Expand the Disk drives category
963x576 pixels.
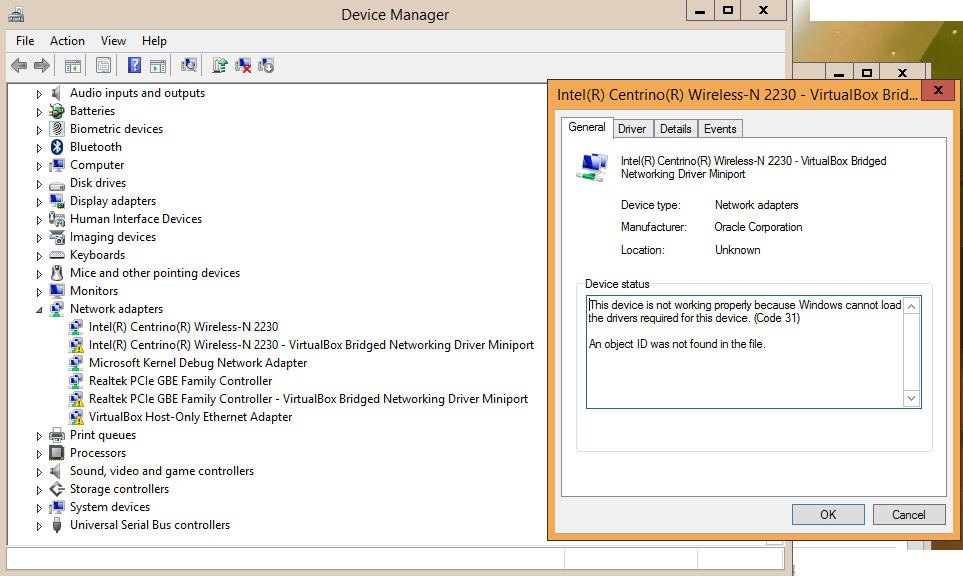point(39,184)
